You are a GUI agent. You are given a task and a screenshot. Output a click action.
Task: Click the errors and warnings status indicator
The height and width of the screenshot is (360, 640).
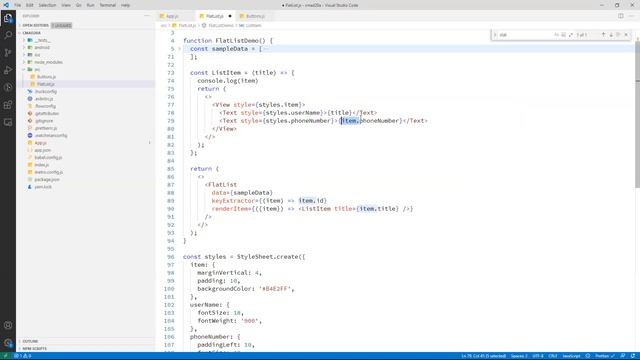click(x=23, y=356)
